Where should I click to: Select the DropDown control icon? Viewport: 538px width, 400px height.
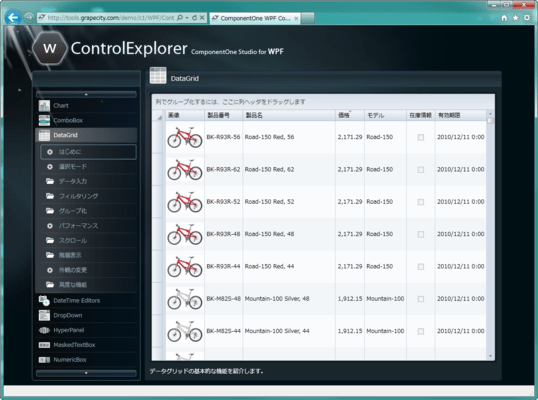click(x=44, y=315)
